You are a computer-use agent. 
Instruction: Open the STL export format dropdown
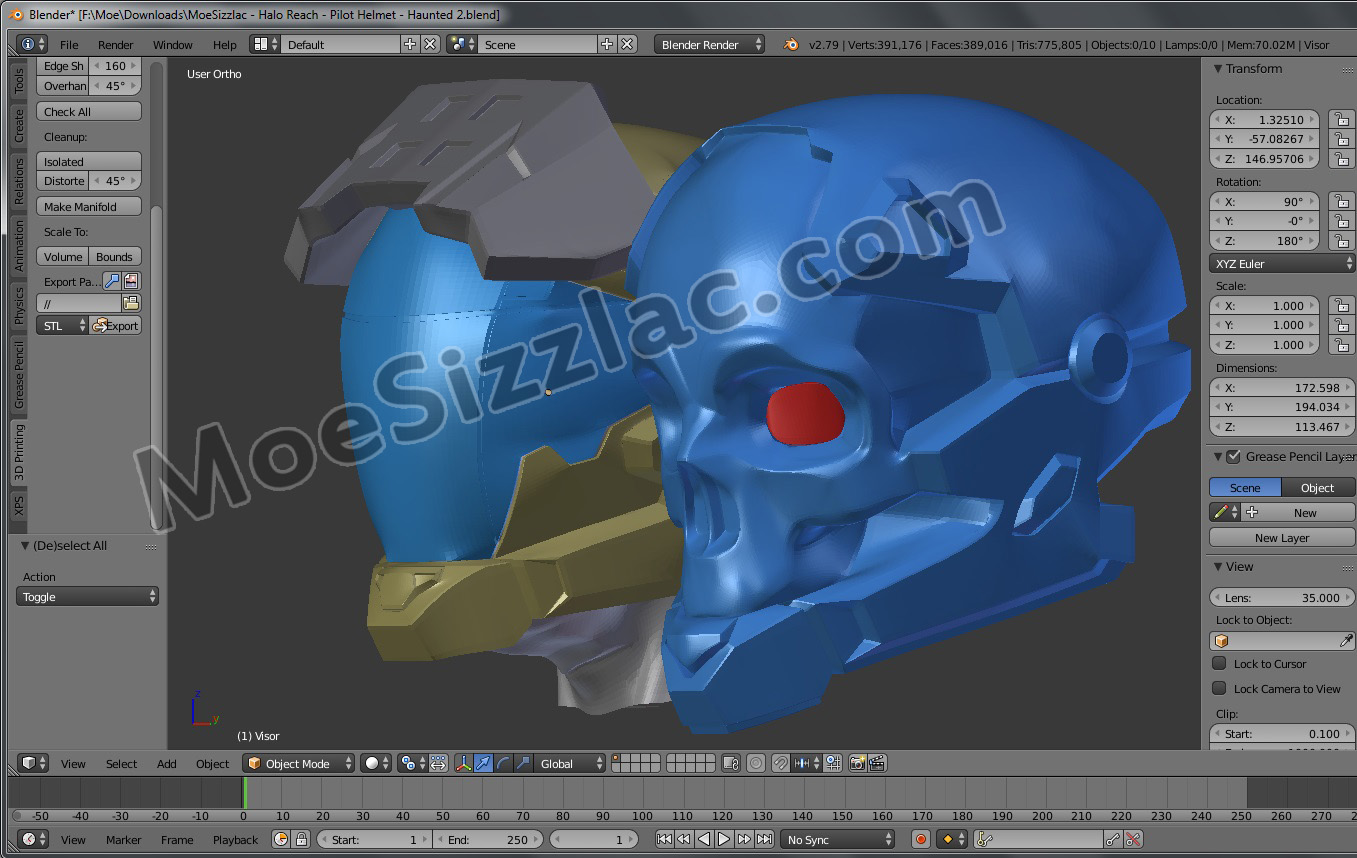tap(63, 325)
